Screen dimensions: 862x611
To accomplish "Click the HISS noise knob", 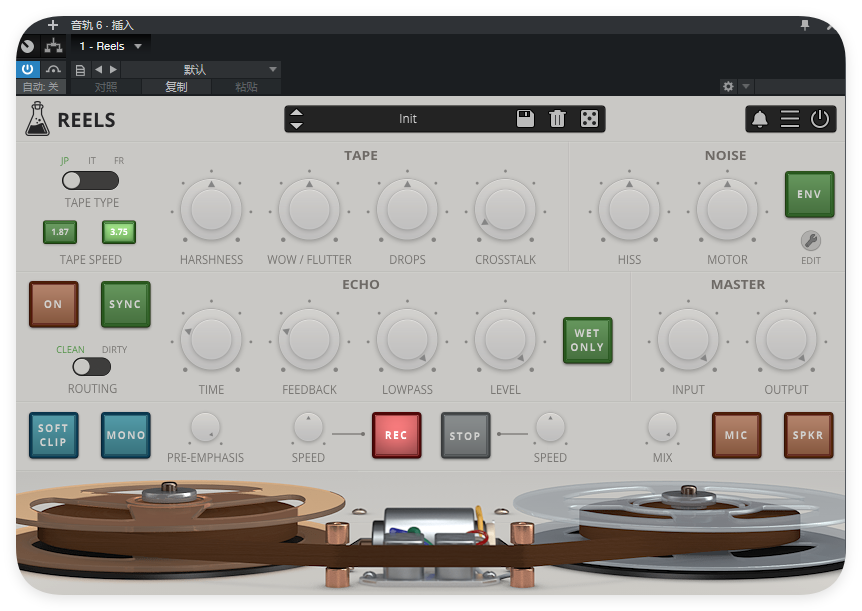I will (x=629, y=210).
